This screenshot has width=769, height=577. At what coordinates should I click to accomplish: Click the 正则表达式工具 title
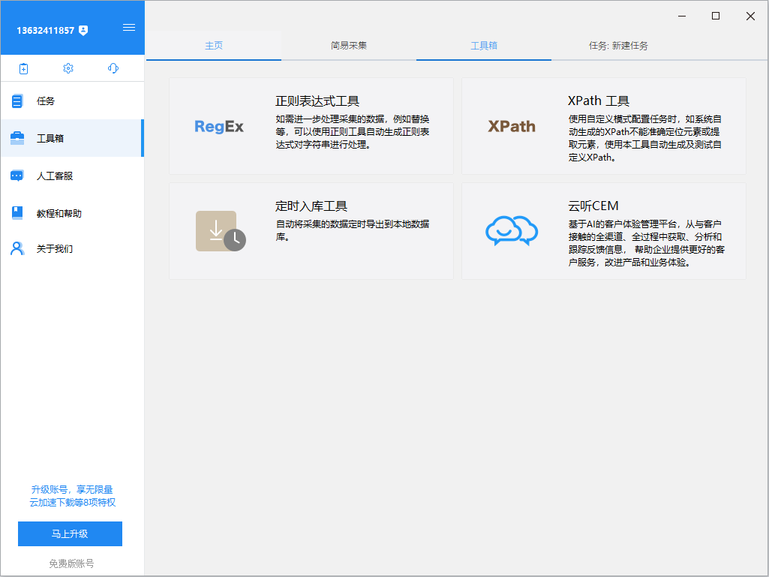click(317, 101)
